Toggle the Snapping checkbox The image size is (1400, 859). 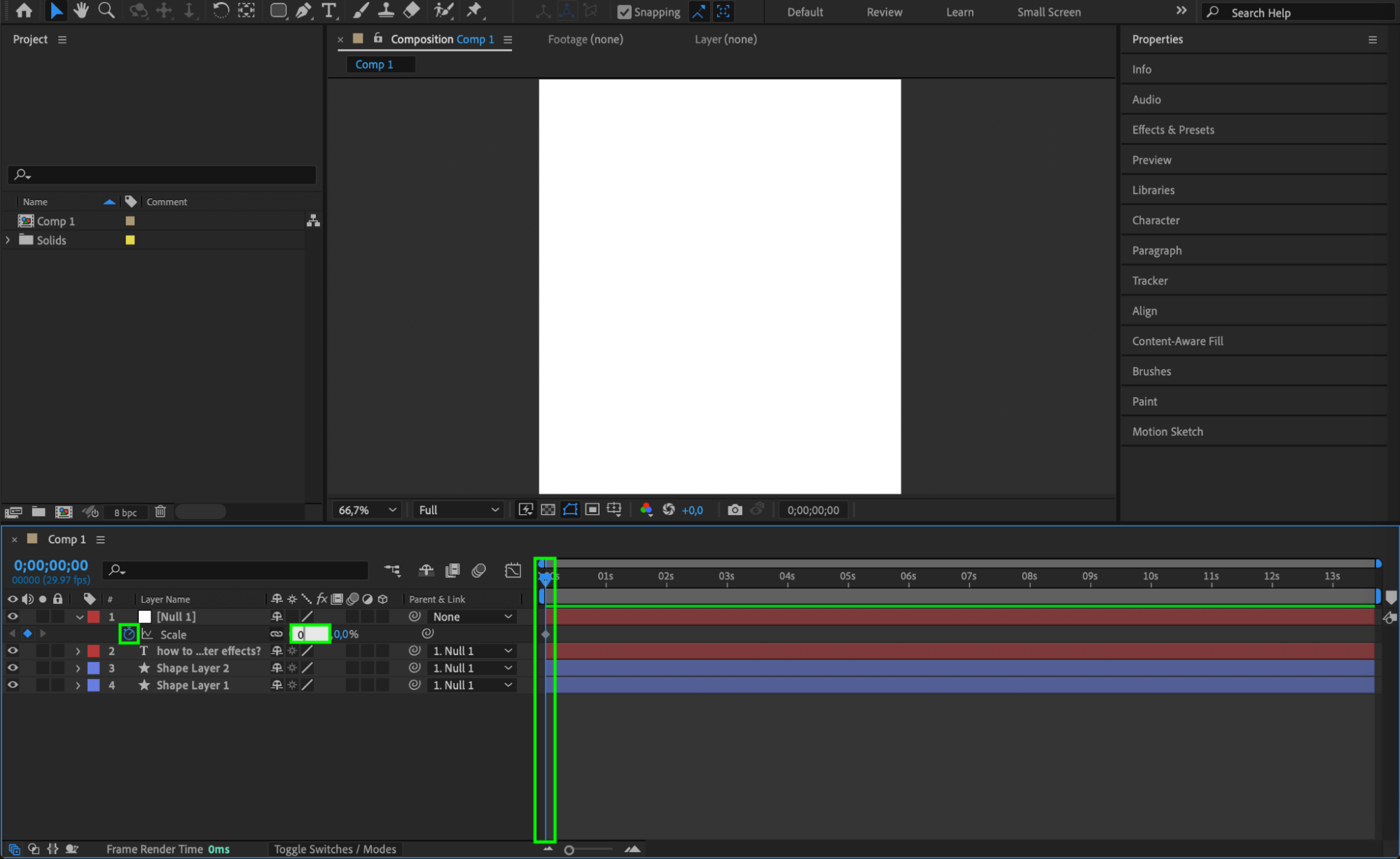point(624,12)
